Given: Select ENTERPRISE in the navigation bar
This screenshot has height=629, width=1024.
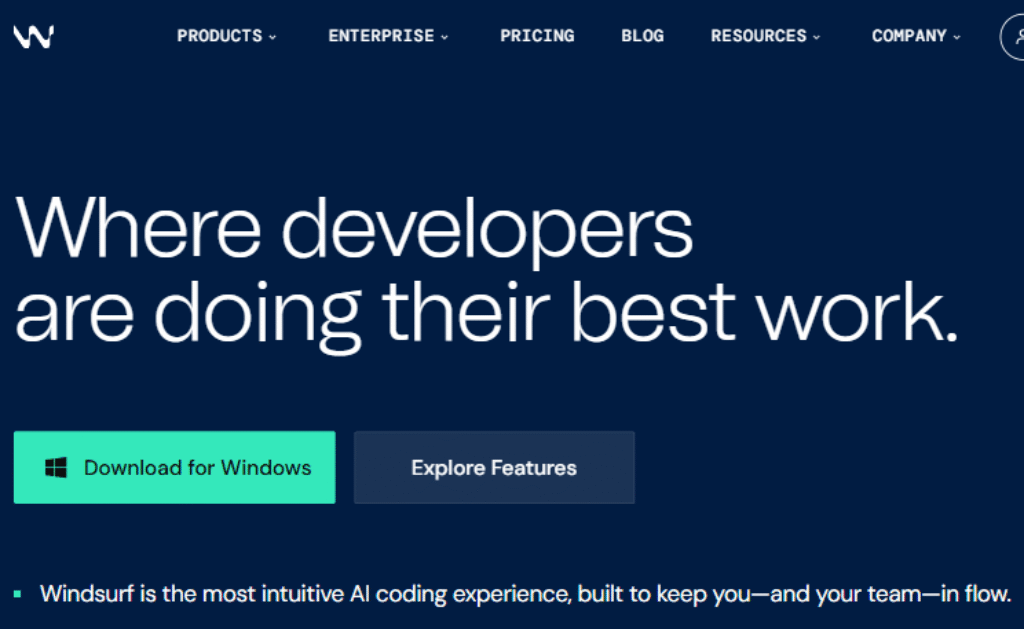Looking at the screenshot, I should coord(381,36).
